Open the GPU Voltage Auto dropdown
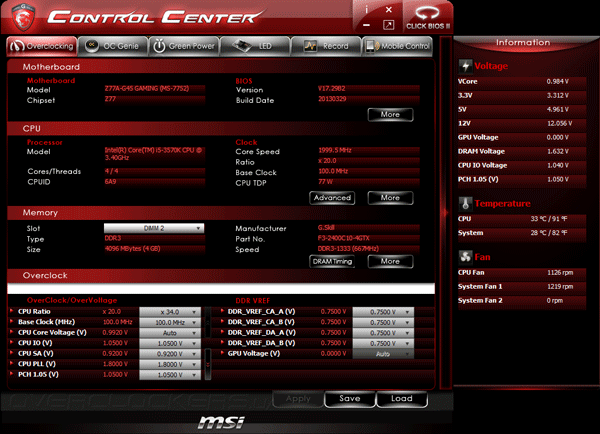This screenshot has height=434, width=600. point(383,354)
